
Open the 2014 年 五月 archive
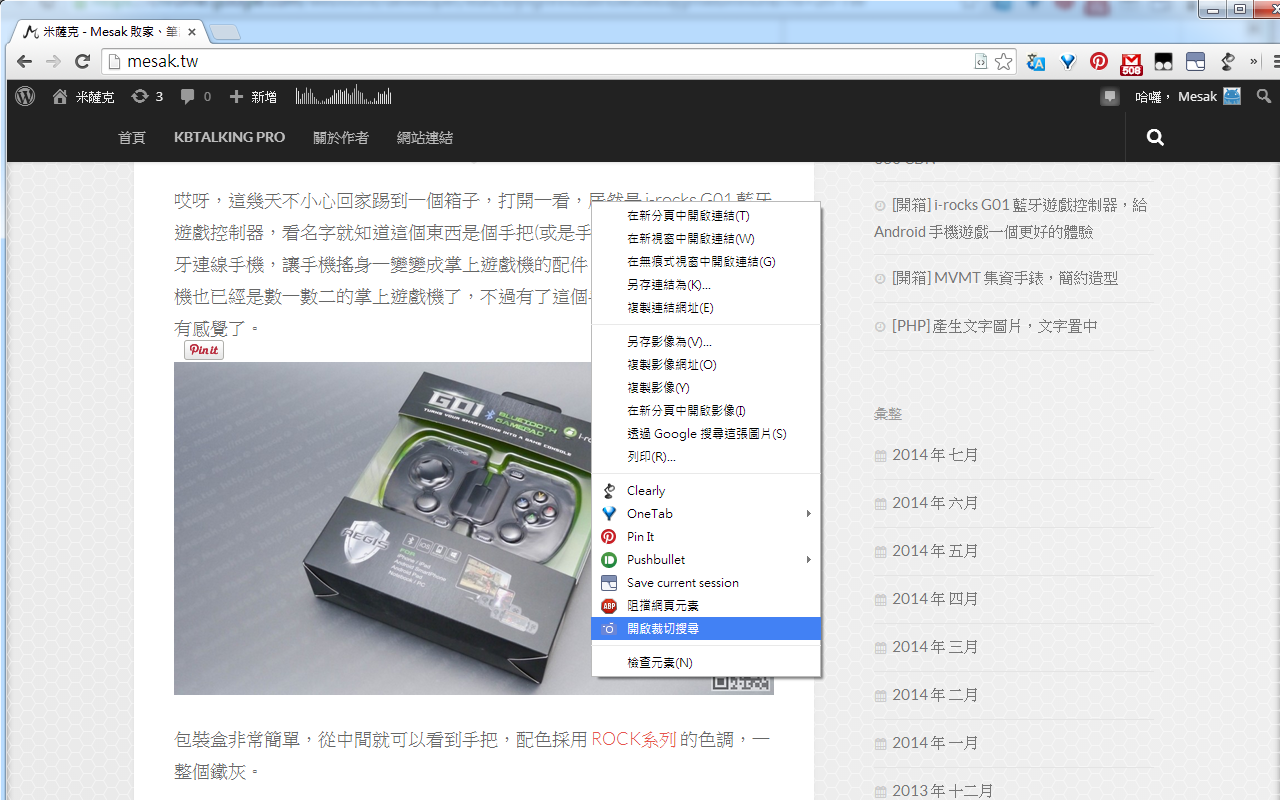tap(935, 550)
